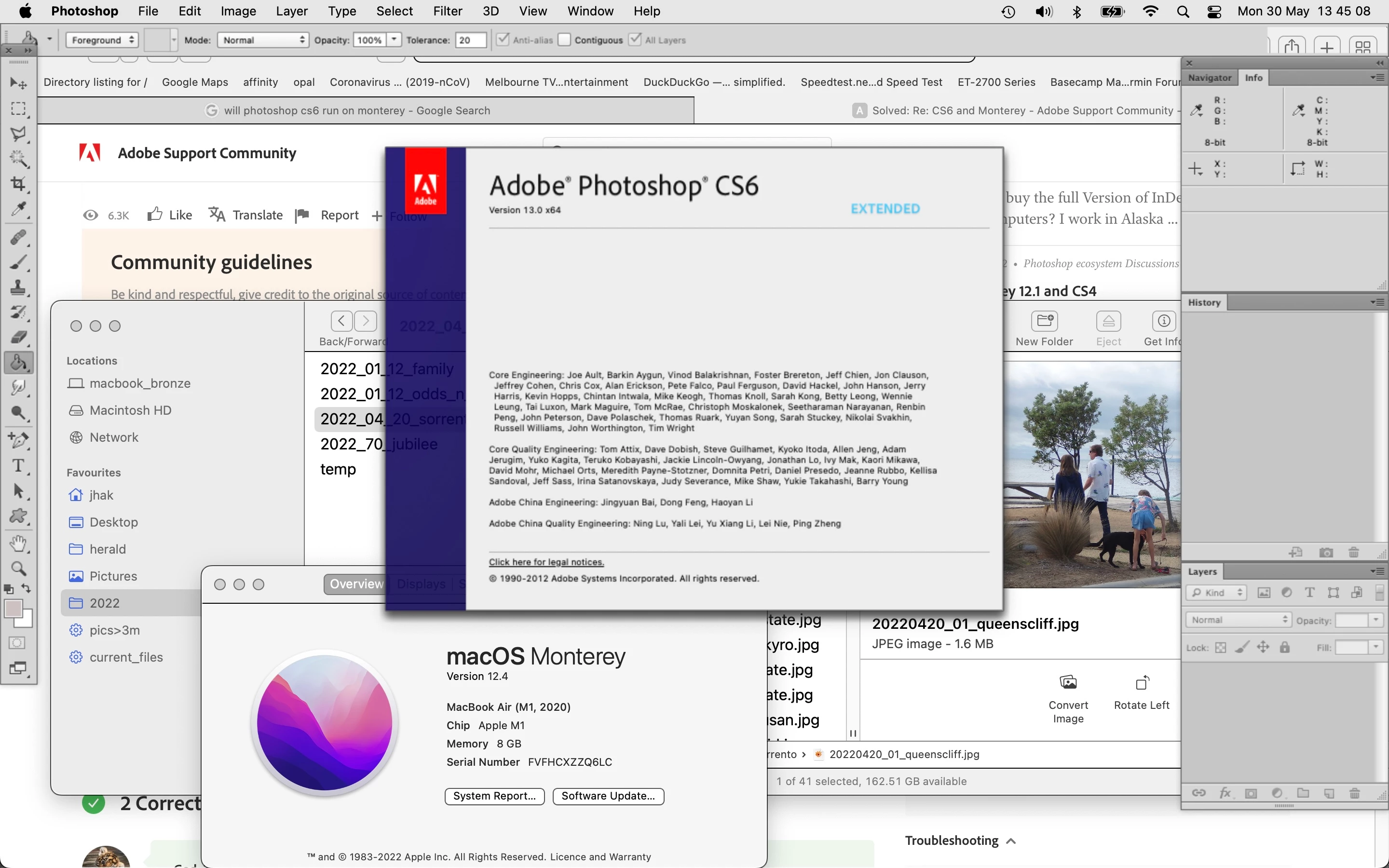Click the create new layer icon
The width and height of the screenshot is (1389, 868).
[x=1329, y=793]
